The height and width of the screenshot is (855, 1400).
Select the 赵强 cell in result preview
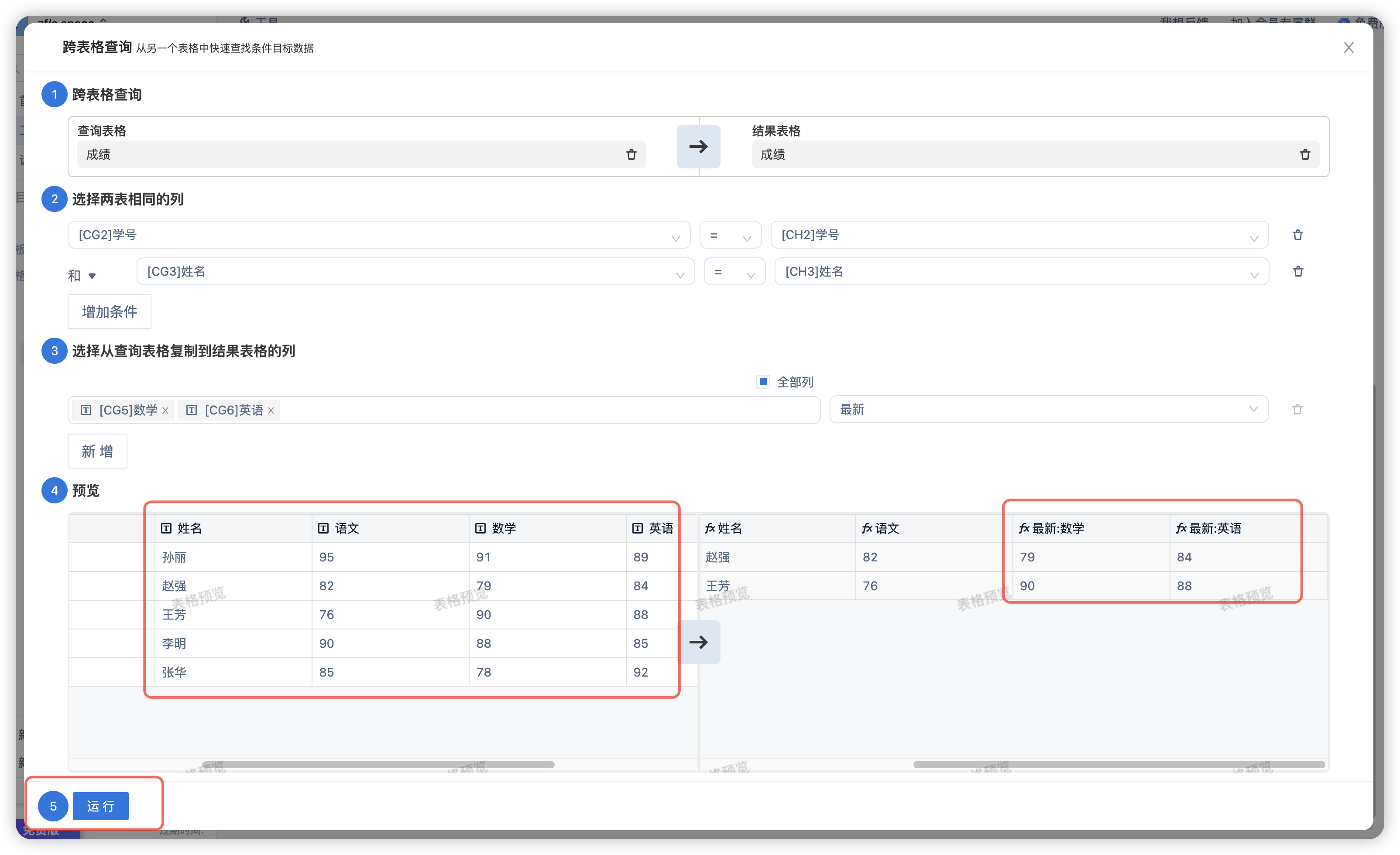777,557
